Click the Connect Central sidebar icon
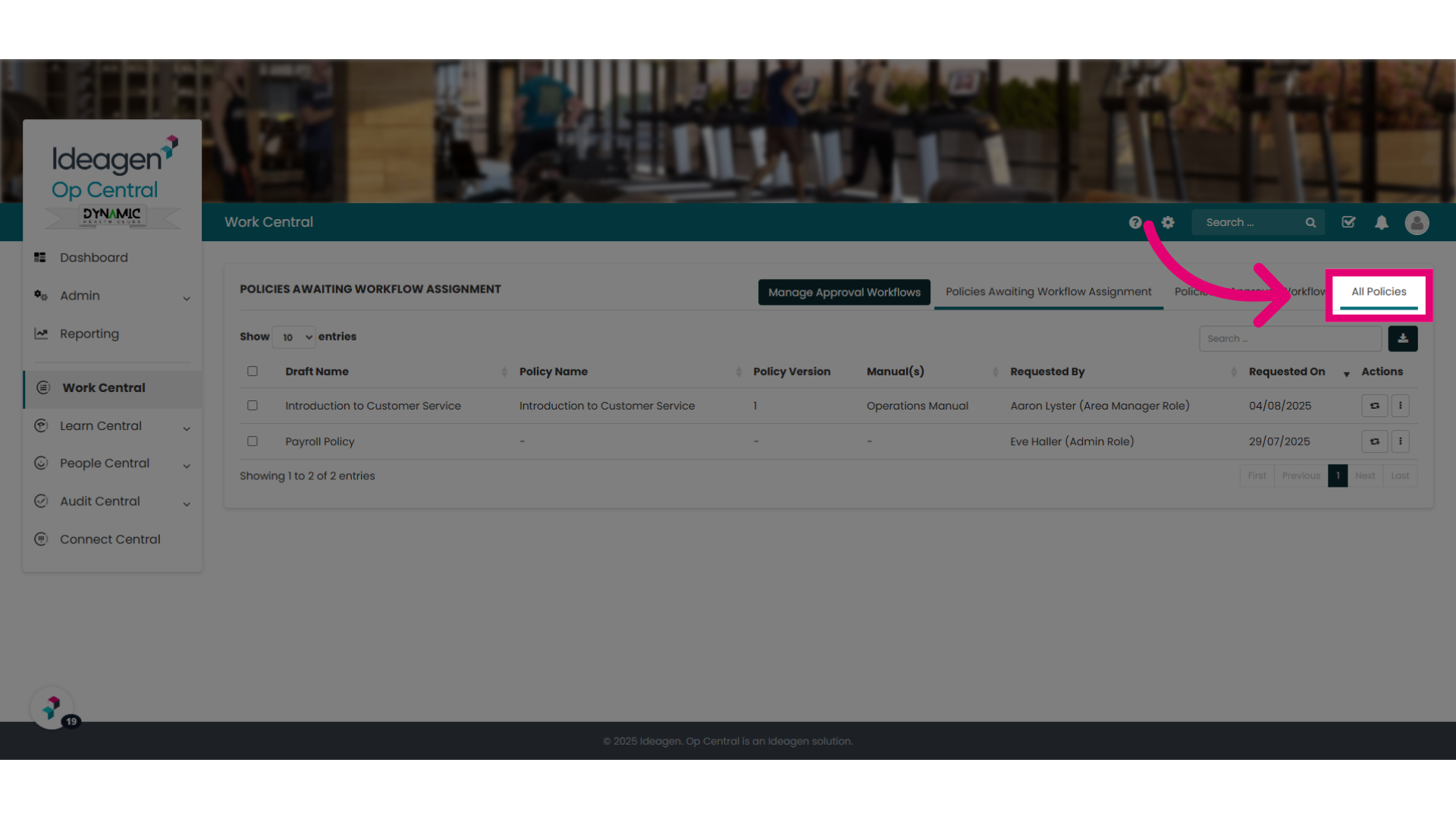Image resolution: width=1456 pixels, height=819 pixels. point(41,539)
